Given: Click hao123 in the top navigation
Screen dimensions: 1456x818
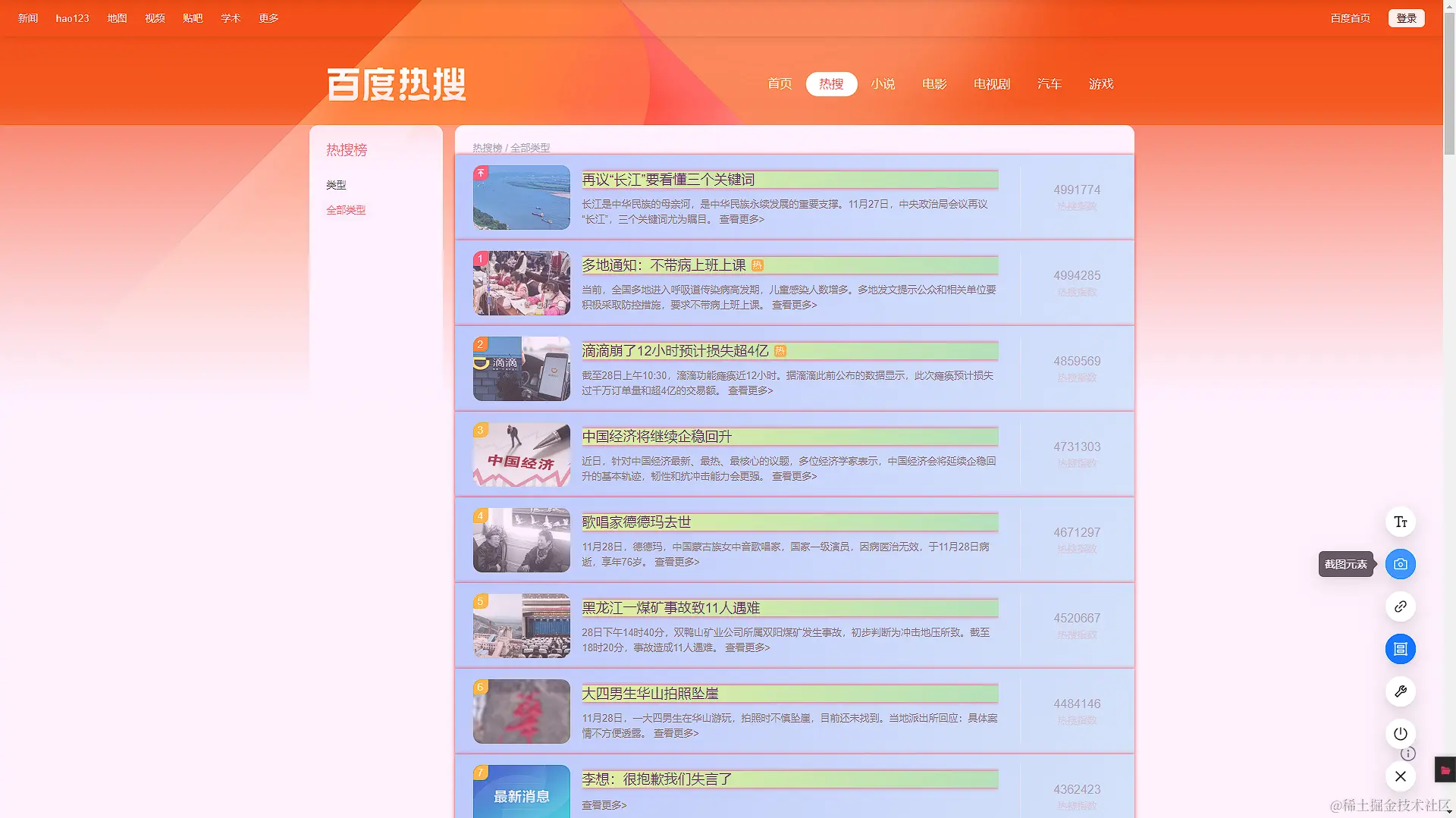Looking at the screenshot, I should 72,17.
